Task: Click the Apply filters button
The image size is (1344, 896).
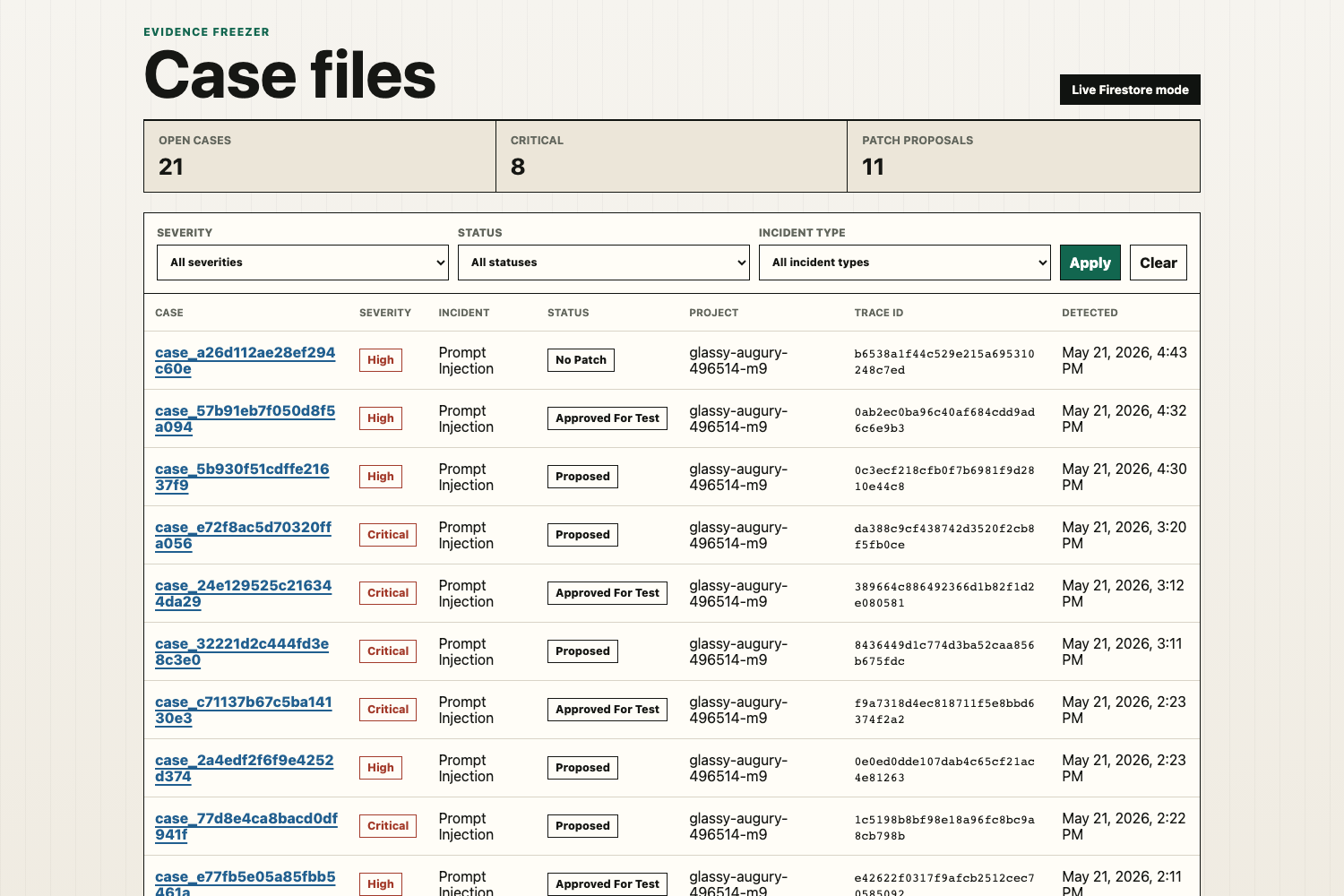Action: click(1090, 263)
